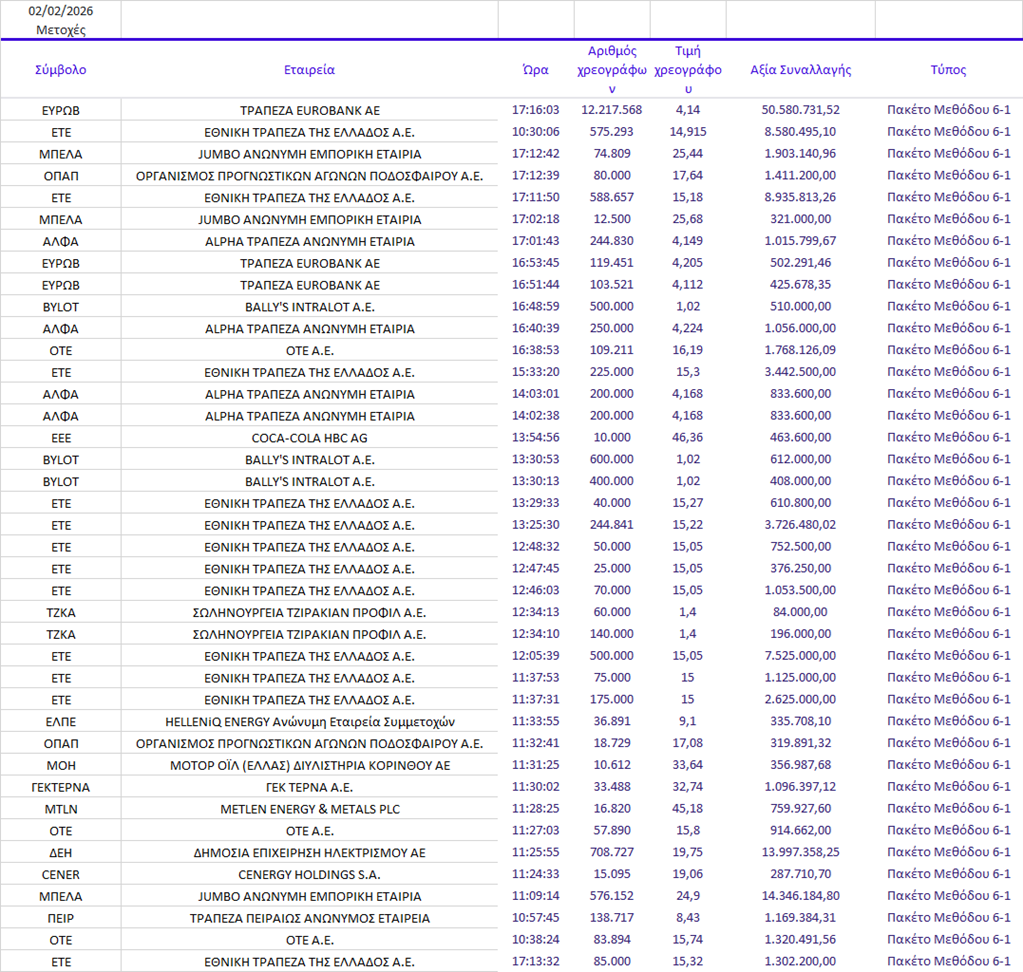Select the COCA-COLA HBC AG company cell
The height and width of the screenshot is (972, 1023).
pyautogui.click(x=309, y=438)
